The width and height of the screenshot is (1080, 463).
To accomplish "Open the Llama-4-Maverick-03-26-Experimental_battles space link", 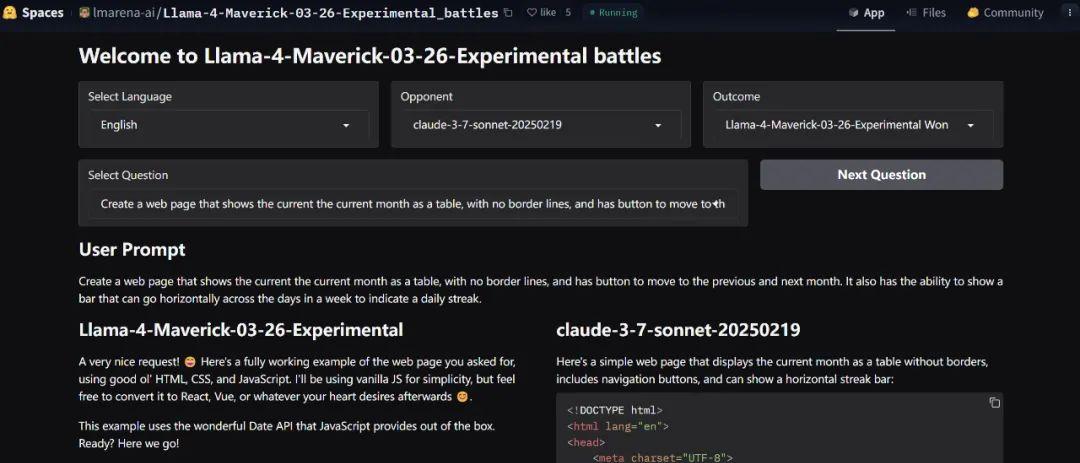I will click(x=331, y=12).
